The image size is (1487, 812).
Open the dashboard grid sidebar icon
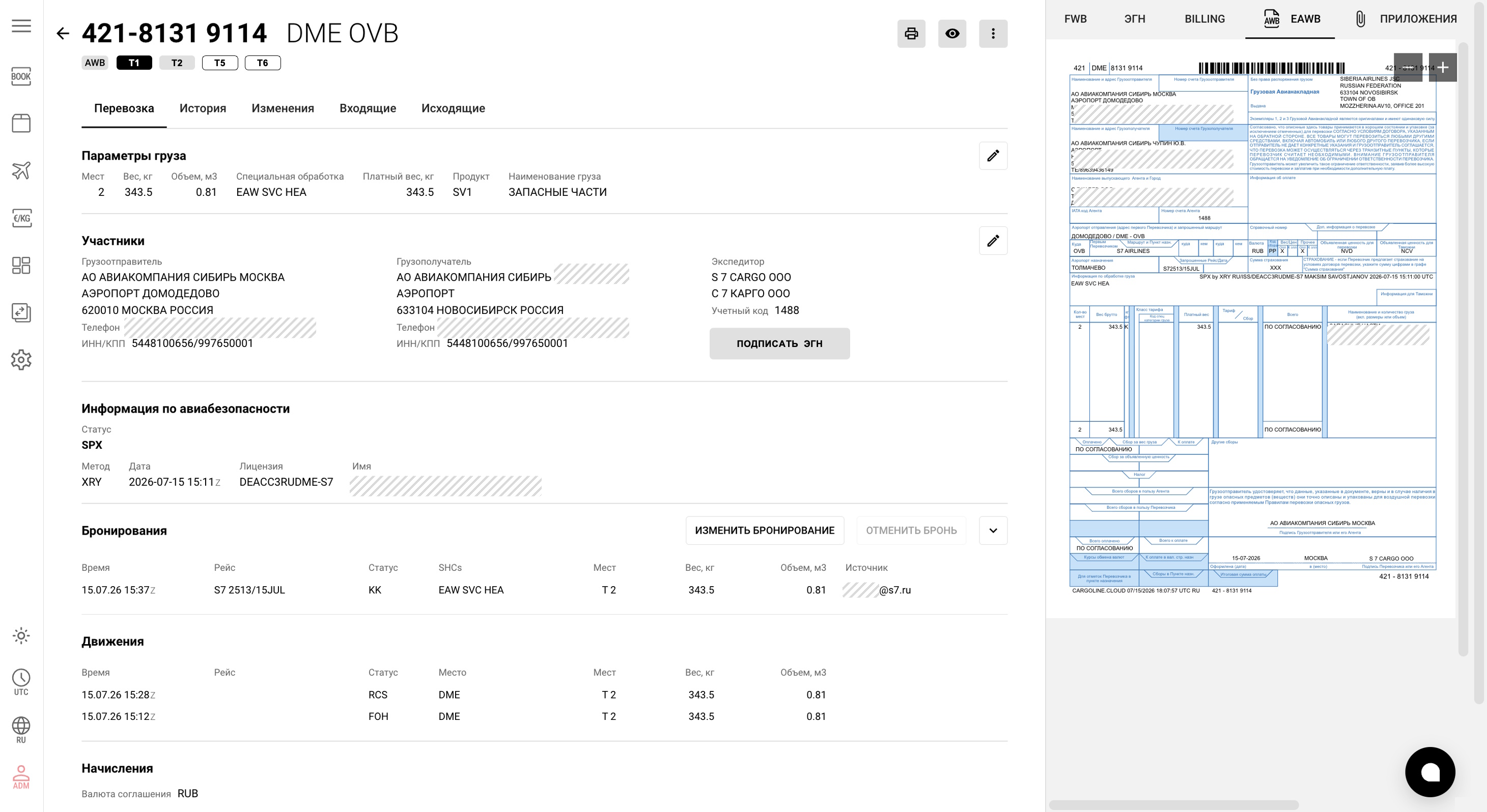tap(21, 265)
